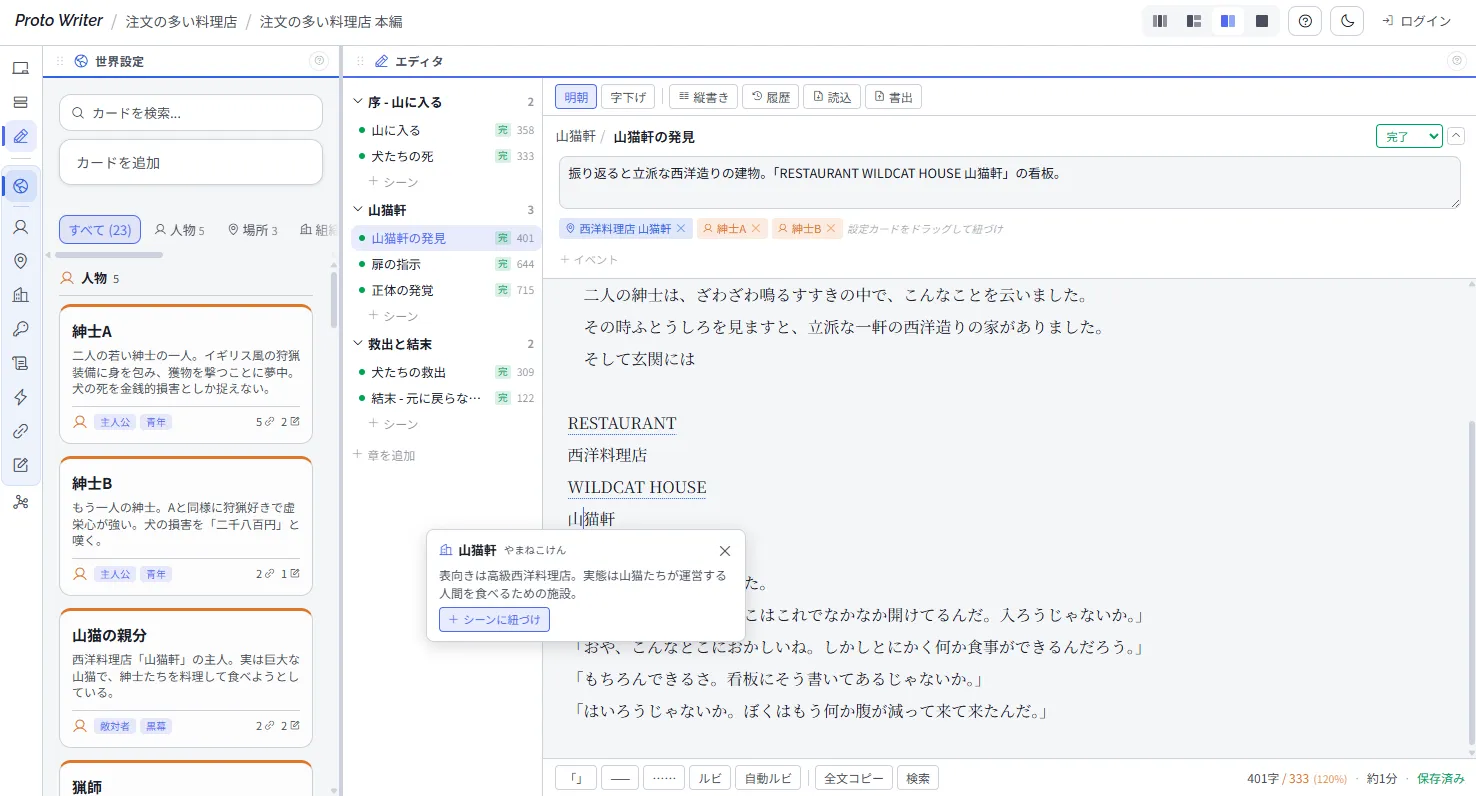Enable dark mode with moon icon
This screenshot has height=796, width=1476.
click(x=1346, y=20)
